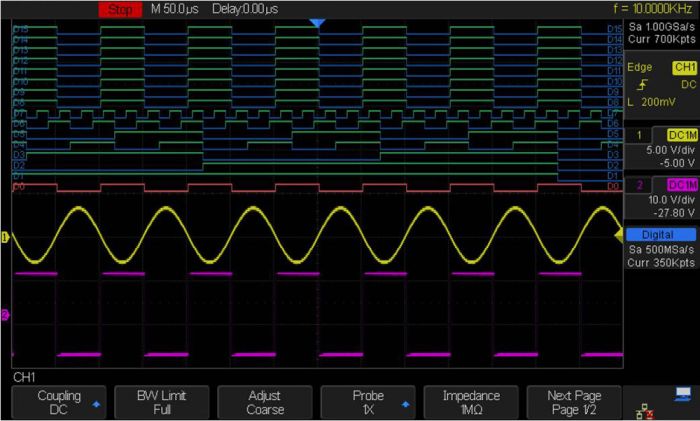Click the computer remote connection icon
Viewport: 700px width, 421px height.
pyautogui.click(x=681, y=396)
